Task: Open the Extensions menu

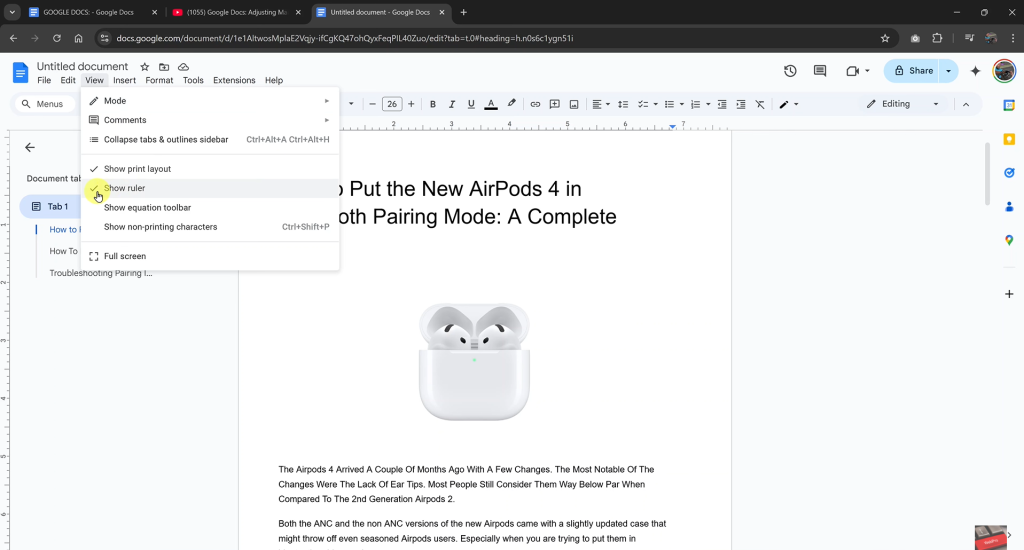Action: point(234,80)
